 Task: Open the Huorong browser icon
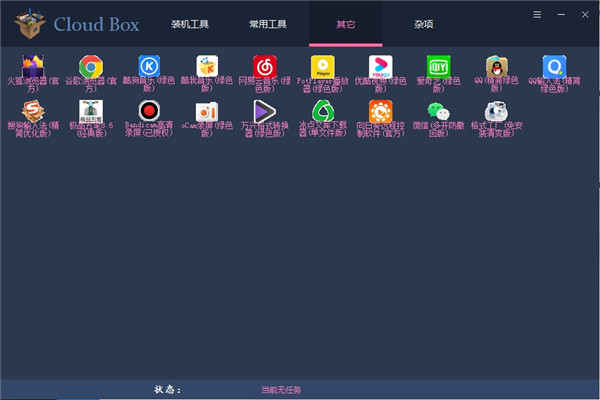pos(33,67)
